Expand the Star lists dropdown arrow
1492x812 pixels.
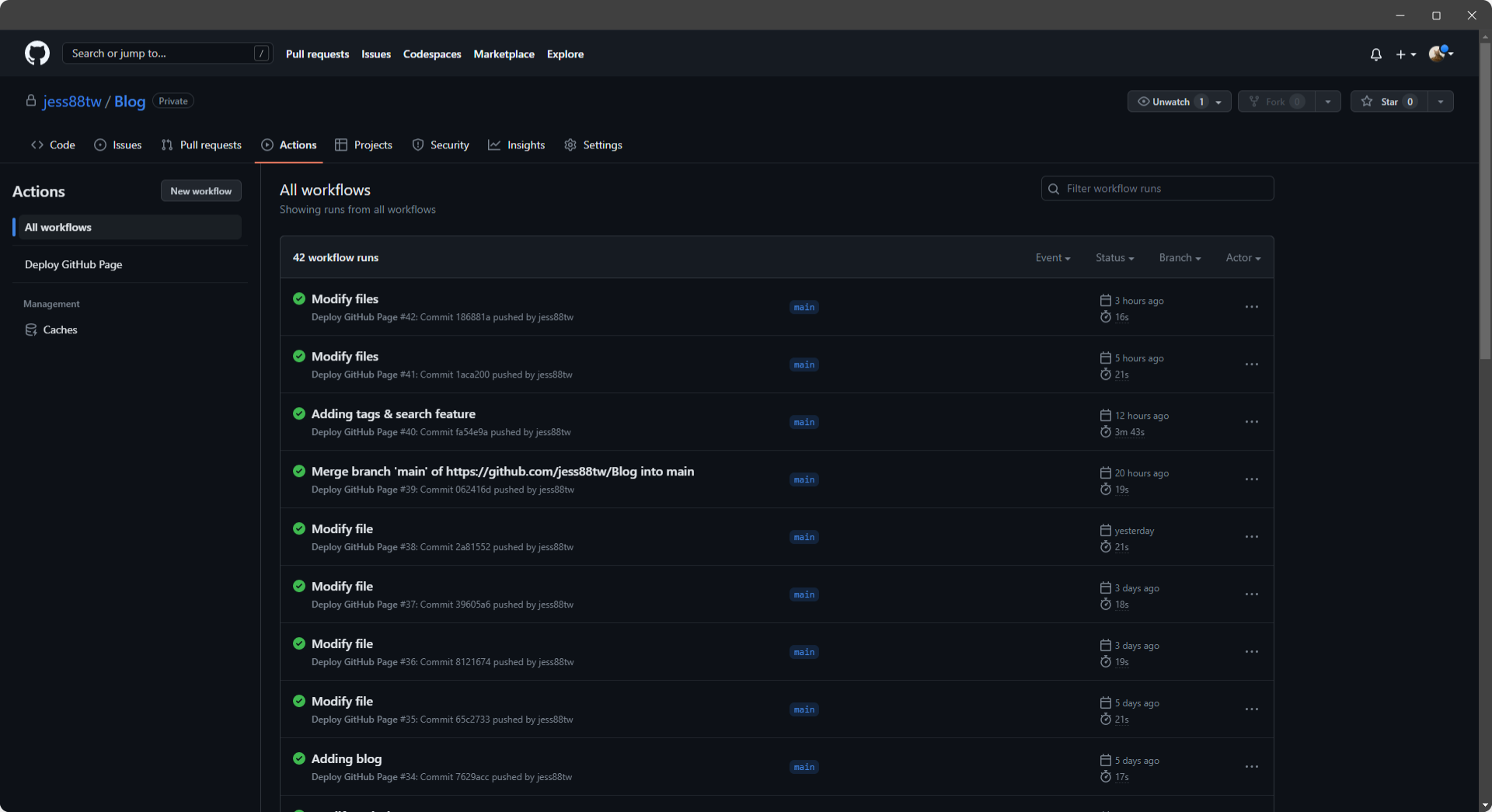pos(1441,102)
